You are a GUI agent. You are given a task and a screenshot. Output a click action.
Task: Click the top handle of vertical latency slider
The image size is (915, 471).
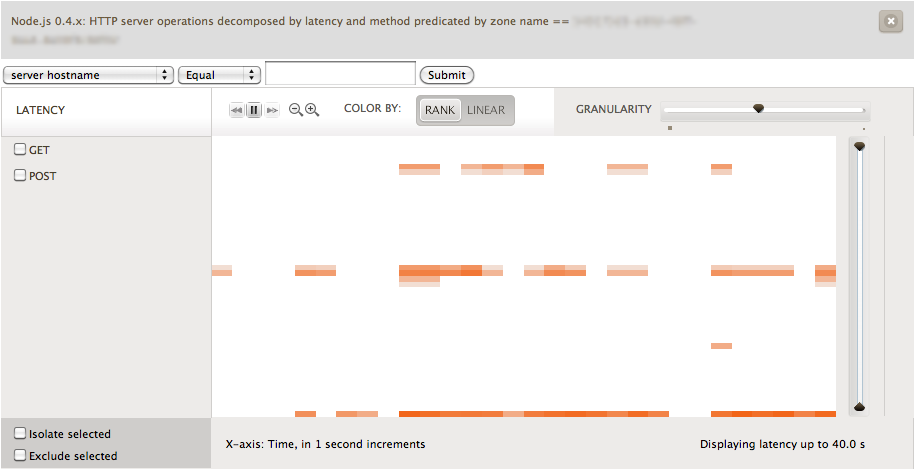pyautogui.click(x=859, y=146)
